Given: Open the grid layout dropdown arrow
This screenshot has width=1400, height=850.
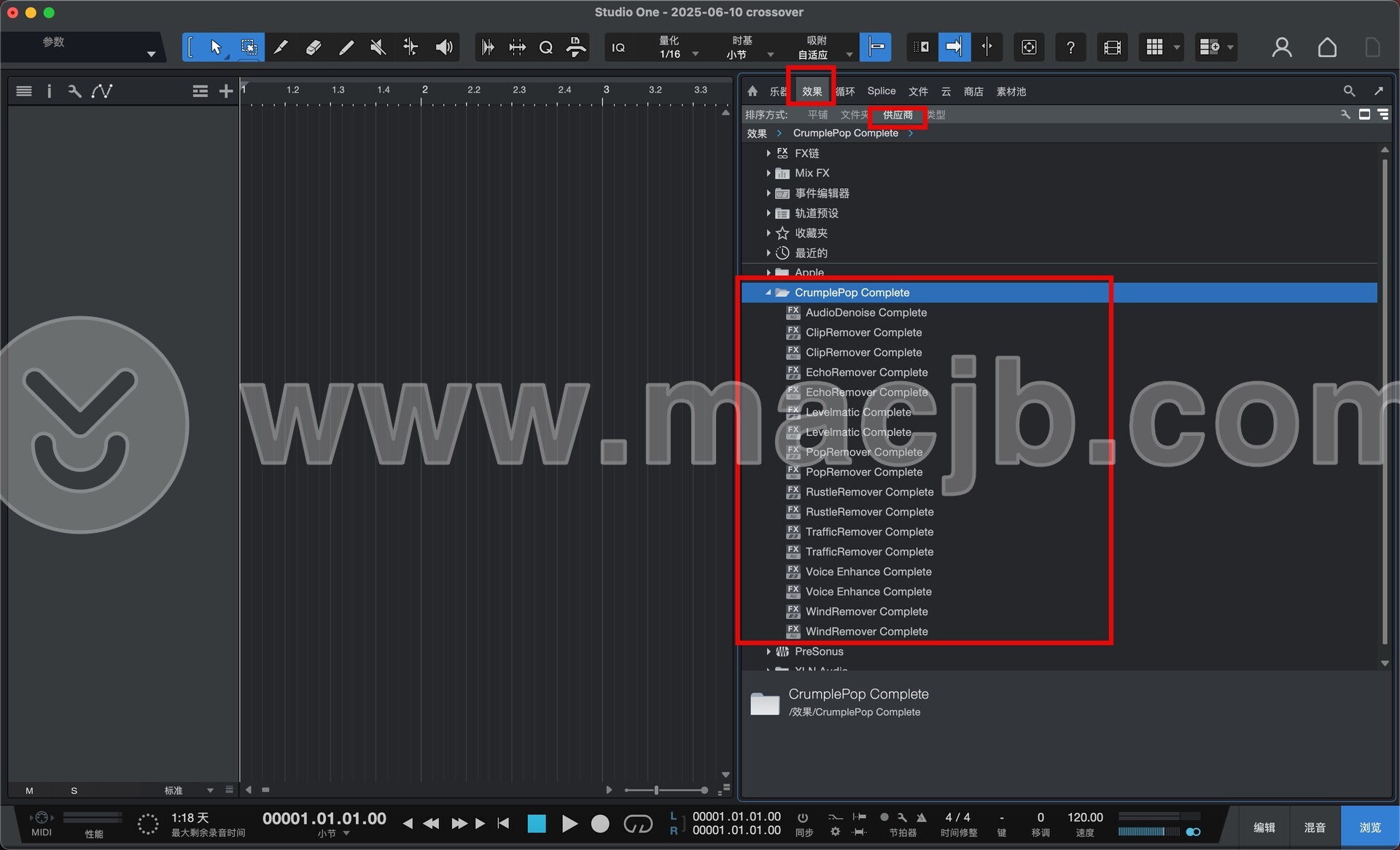Looking at the screenshot, I should coord(1176,47).
